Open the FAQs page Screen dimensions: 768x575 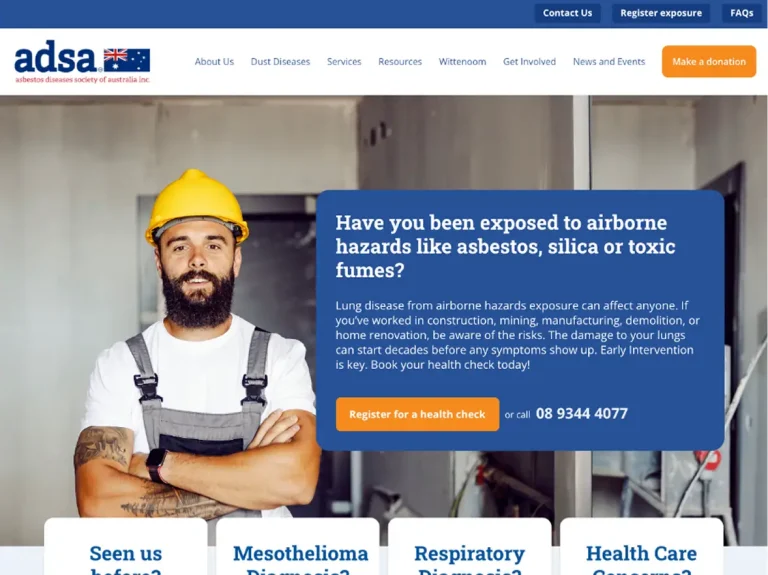click(742, 13)
